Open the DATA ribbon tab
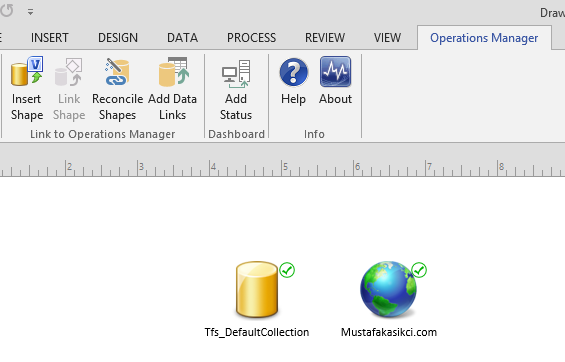 pyautogui.click(x=182, y=38)
